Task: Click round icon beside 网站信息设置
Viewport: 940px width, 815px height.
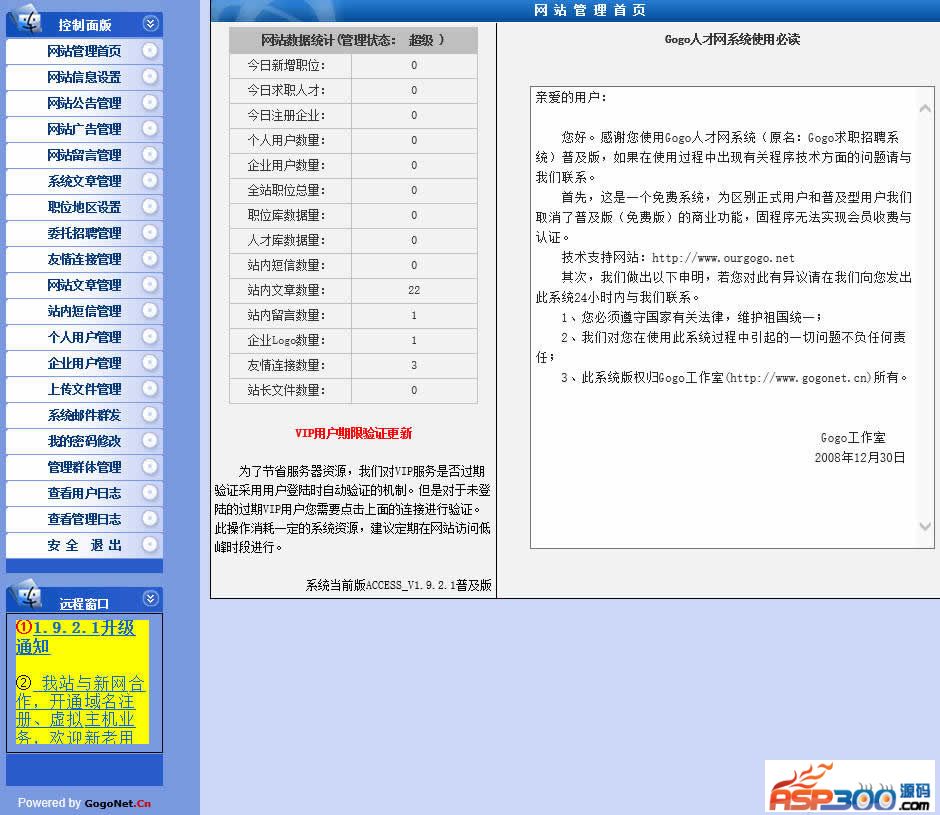Action: coord(150,76)
